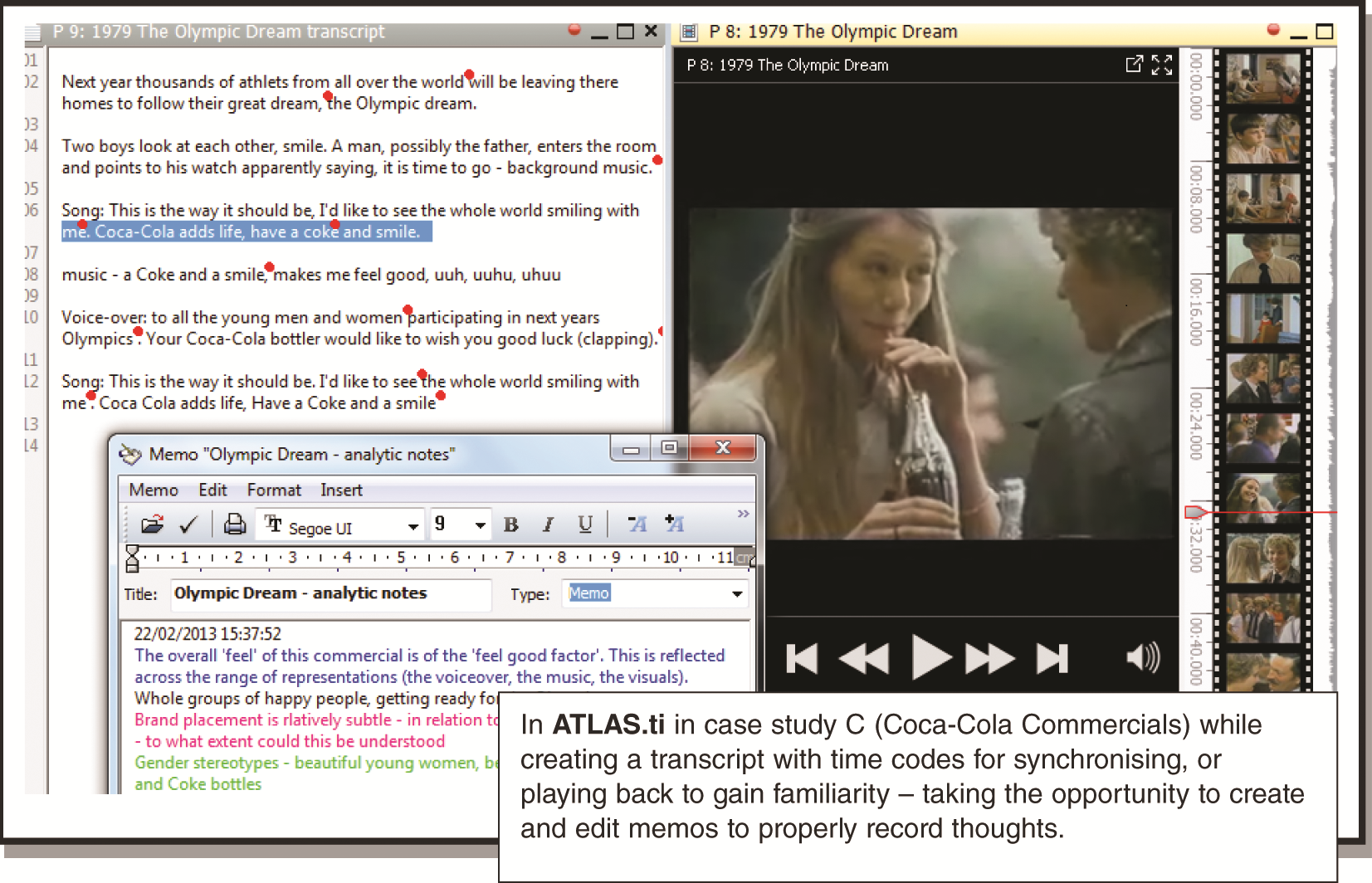Click memo line 'Gender stereotypes - beautiful young women'
The width and height of the screenshot is (1372, 883).
316,763
